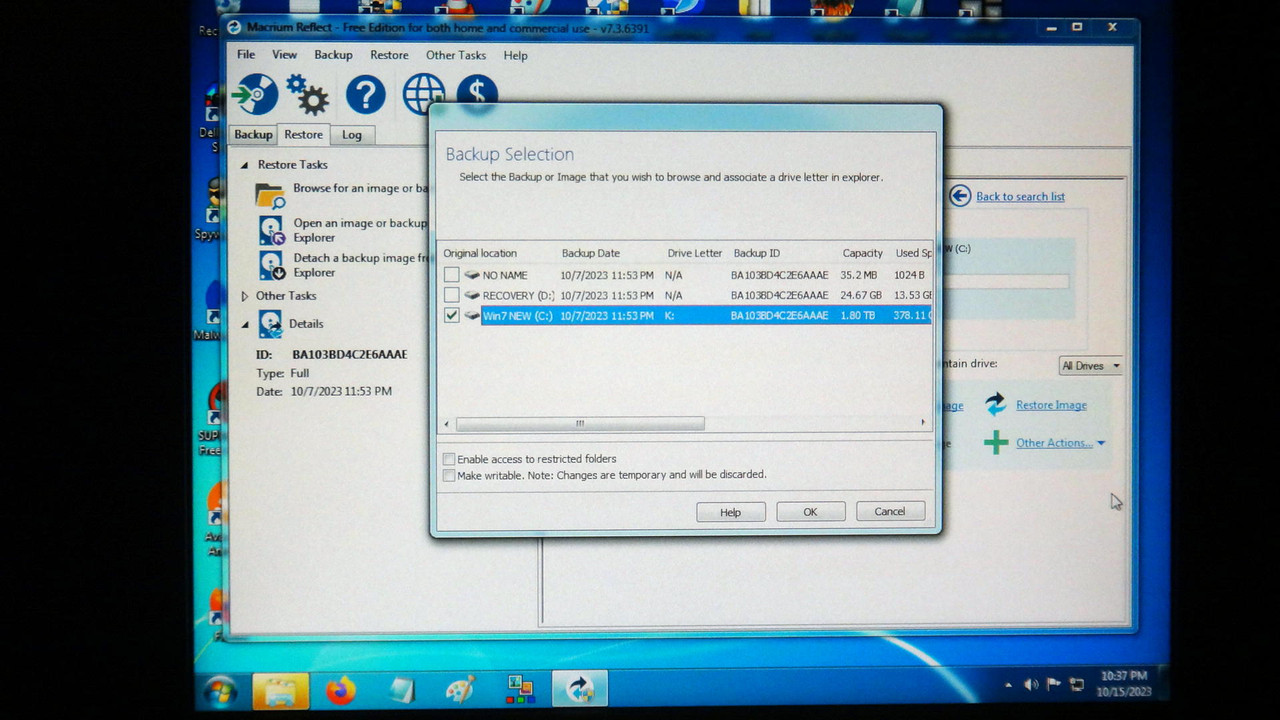The image size is (1280, 720).
Task: Check the RECOVERY (D:) partition checkbox
Action: 452,295
